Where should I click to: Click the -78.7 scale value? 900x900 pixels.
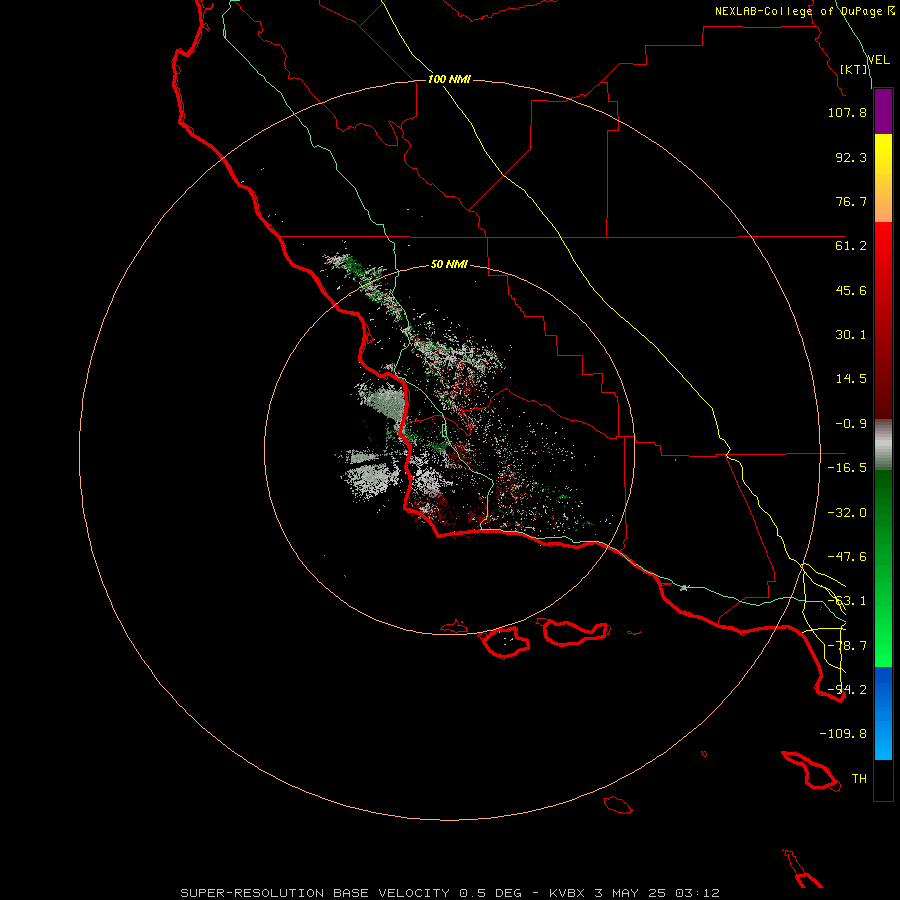[x=847, y=646]
